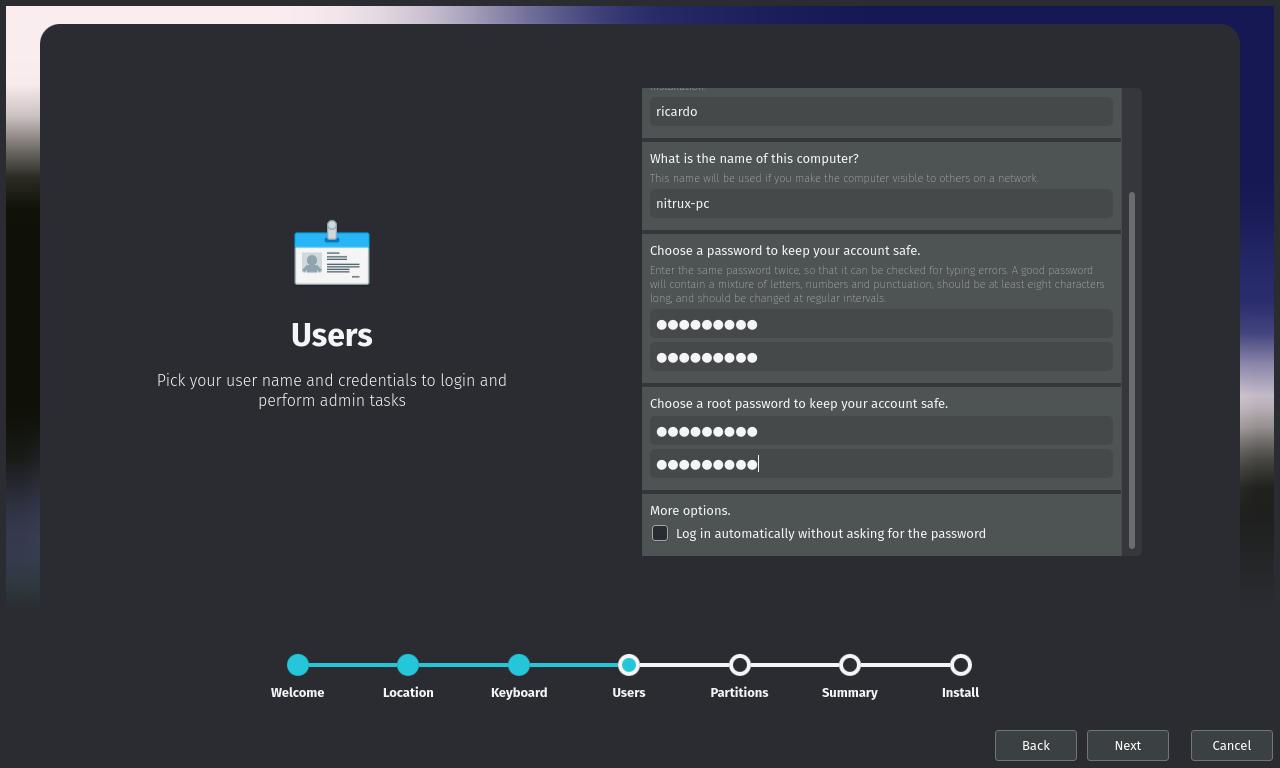Edit the computer name field nitrux-pc
Image resolution: width=1280 pixels, height=768 pixels.
[x=881, y=203]
